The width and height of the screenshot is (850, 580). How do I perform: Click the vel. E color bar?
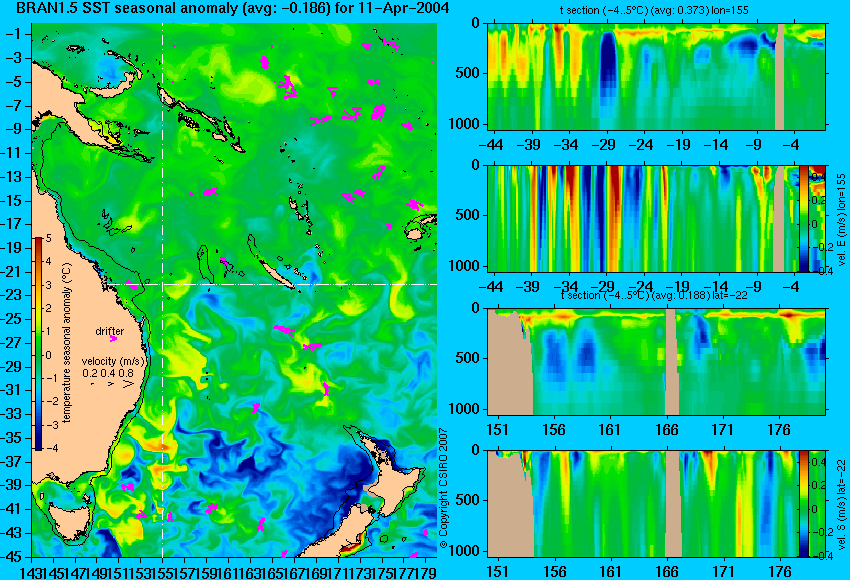(804, 218)
